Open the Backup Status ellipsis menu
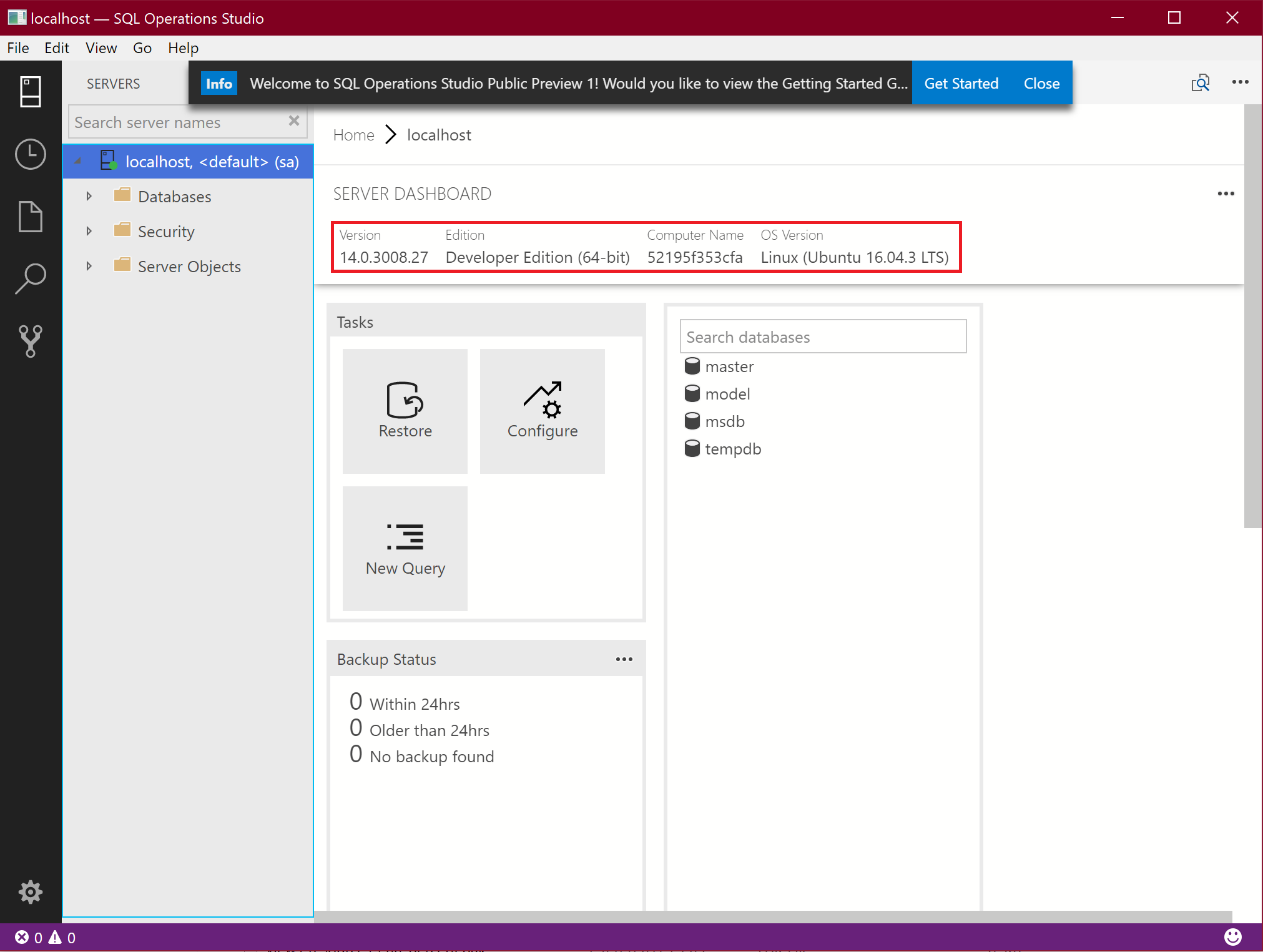Screen dimensions: 1263x952 [624, 659]
